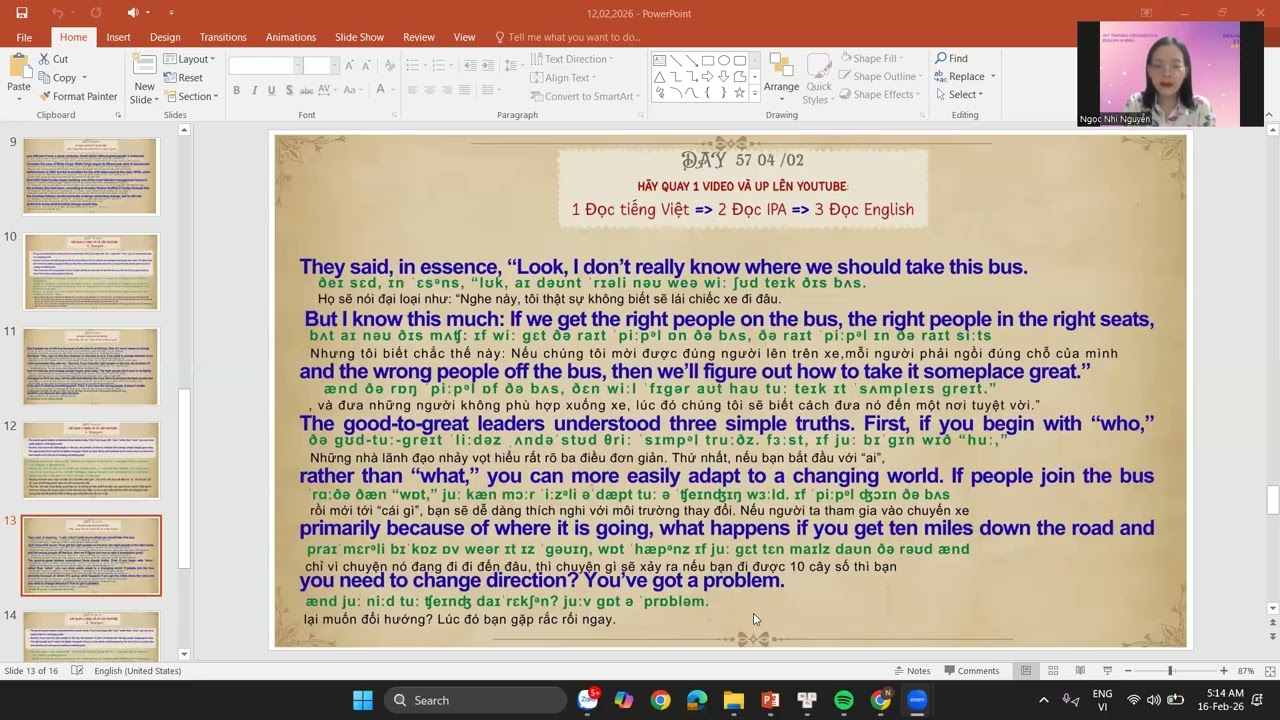The width and height of the screenshot is (1280, 720).
Task: Open the font color dropdown arrow
Action: [393, 90]
